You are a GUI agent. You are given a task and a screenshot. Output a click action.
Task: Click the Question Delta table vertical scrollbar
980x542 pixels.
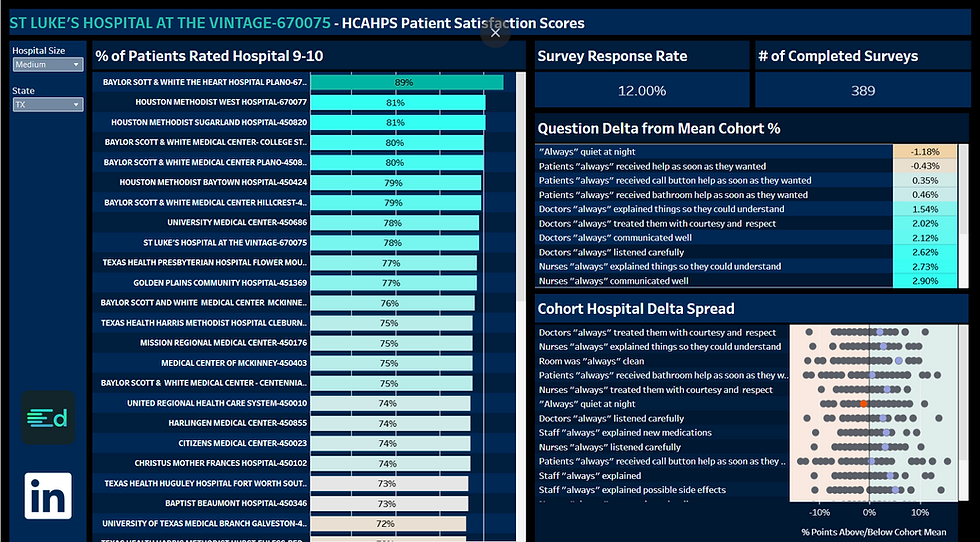click(x=962, y=188)
